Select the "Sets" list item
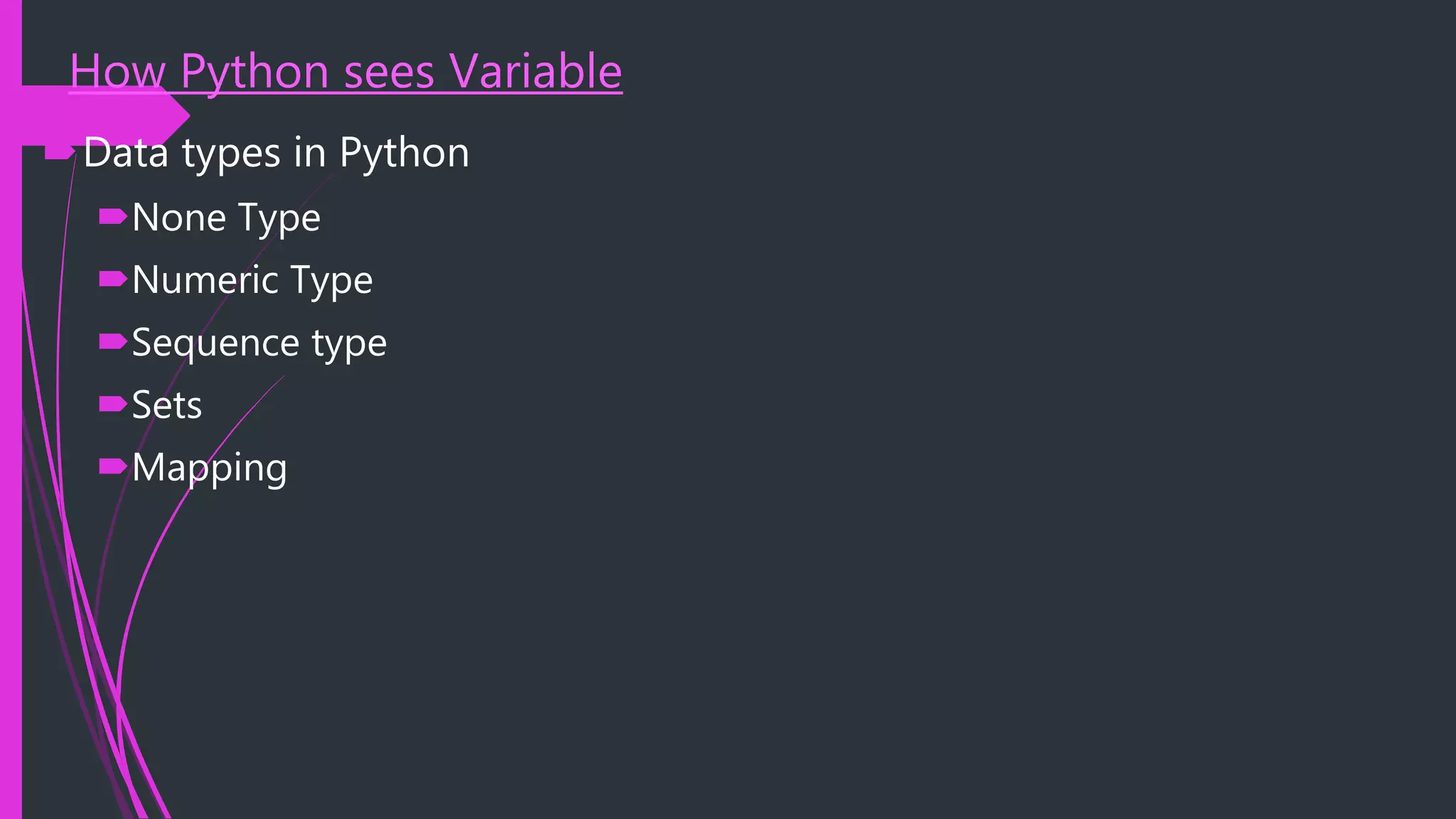Viewport: 1456px width, 819px height. (x=166, y=405)
